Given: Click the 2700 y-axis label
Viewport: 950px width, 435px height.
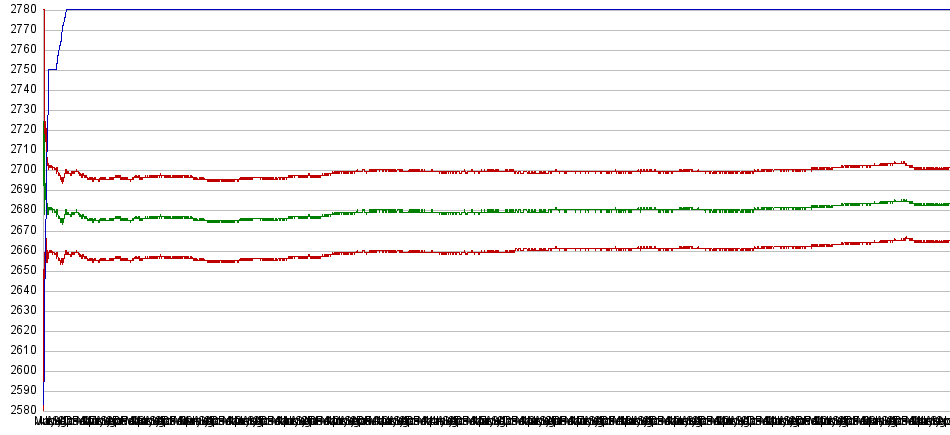Looking at the screenshot, I should [x=19, y=170].
